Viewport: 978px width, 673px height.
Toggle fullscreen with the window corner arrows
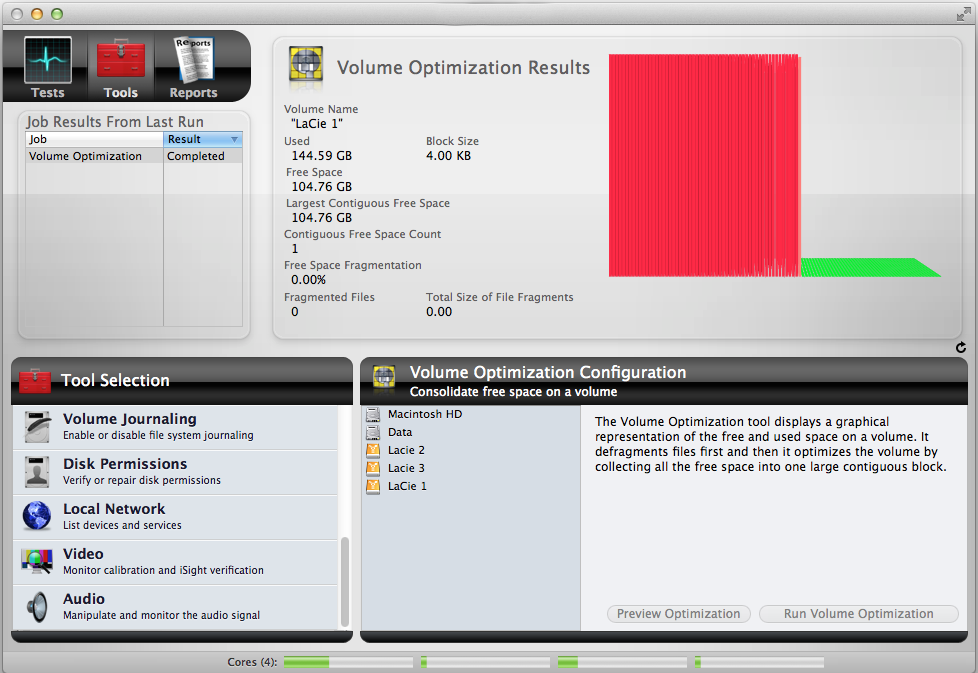tap(963, 14)
